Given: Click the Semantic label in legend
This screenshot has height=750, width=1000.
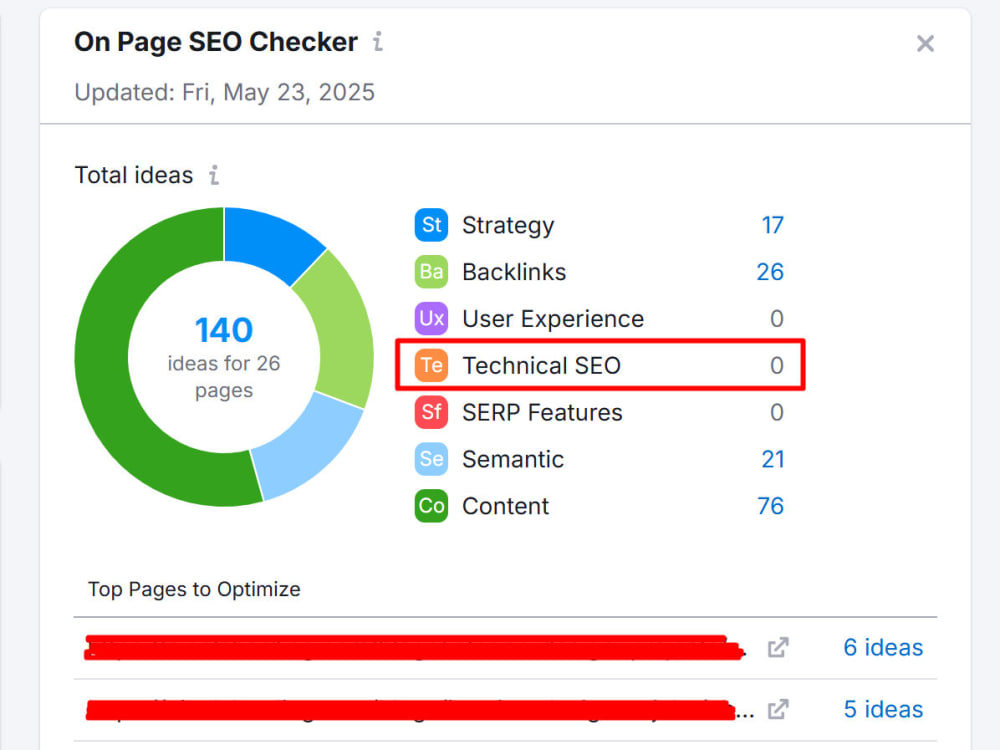Looking at the screenshot, I should coord(513,459).
